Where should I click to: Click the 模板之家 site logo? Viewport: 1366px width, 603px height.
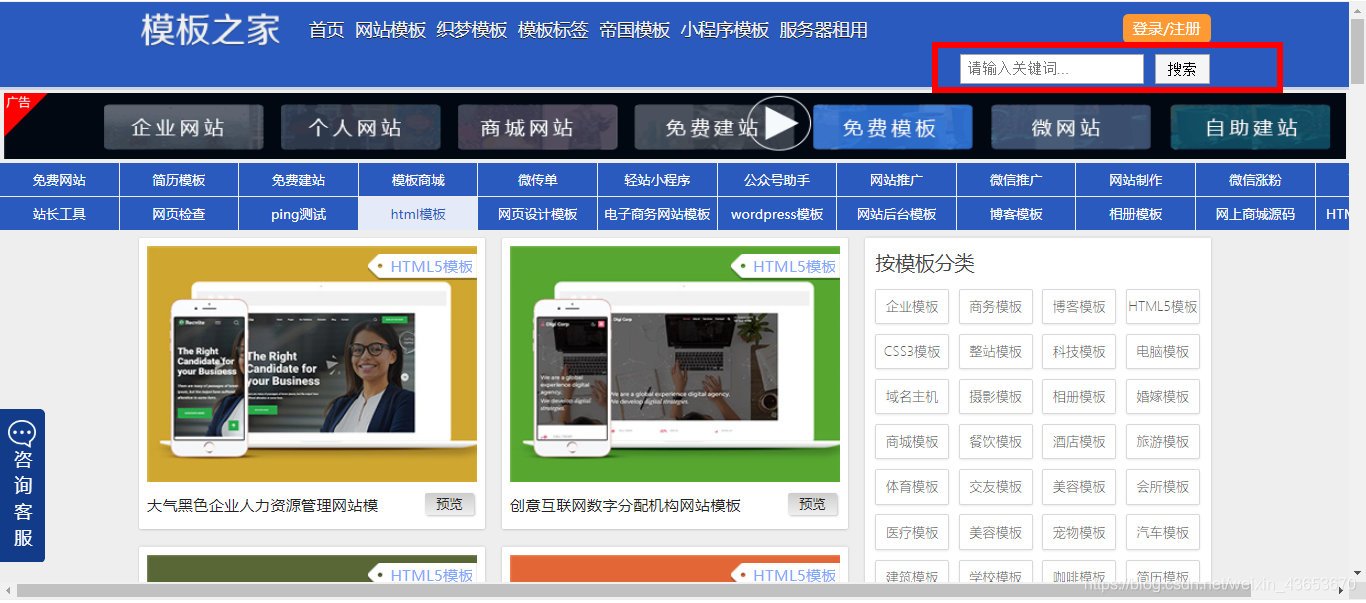coord(210,29)
